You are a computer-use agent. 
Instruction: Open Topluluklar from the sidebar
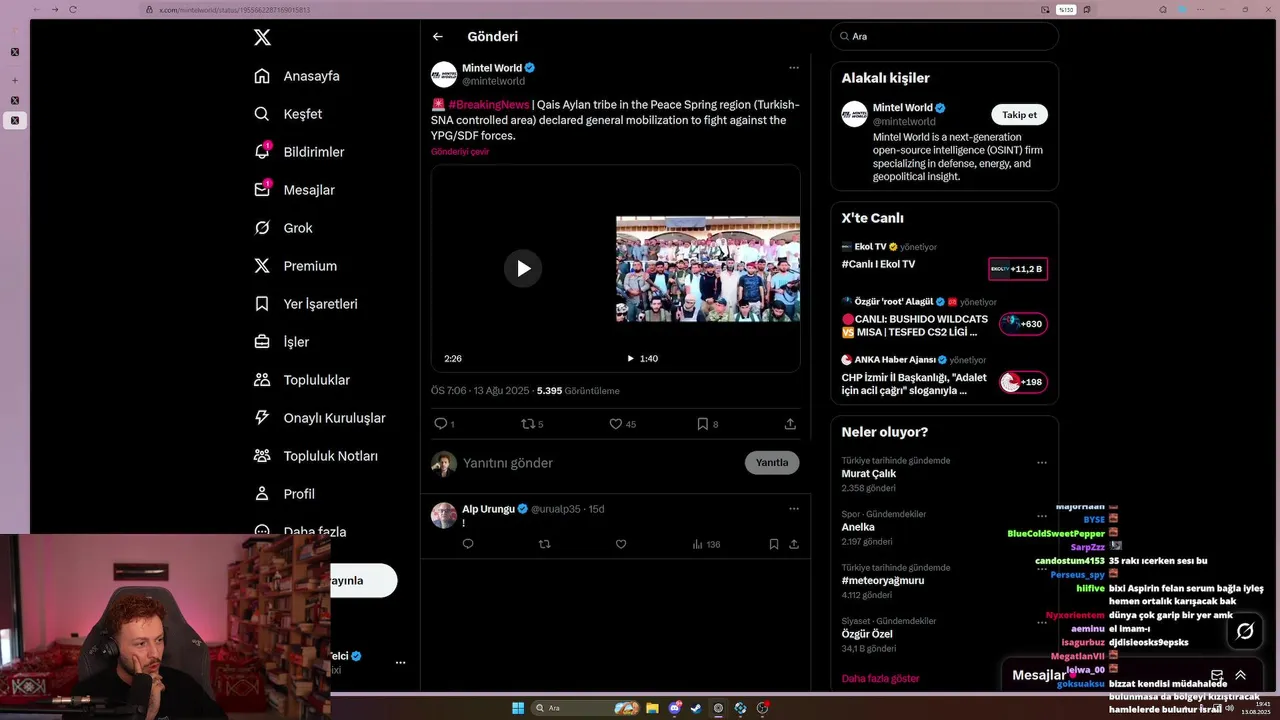[x=302, y=380]
